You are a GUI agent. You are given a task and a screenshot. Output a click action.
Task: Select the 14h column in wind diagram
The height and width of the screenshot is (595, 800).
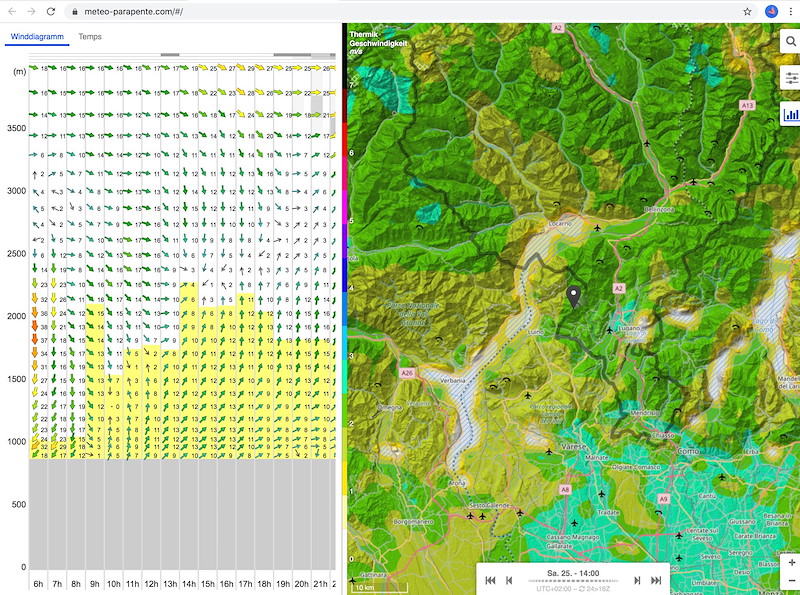[x=188, y=583]
